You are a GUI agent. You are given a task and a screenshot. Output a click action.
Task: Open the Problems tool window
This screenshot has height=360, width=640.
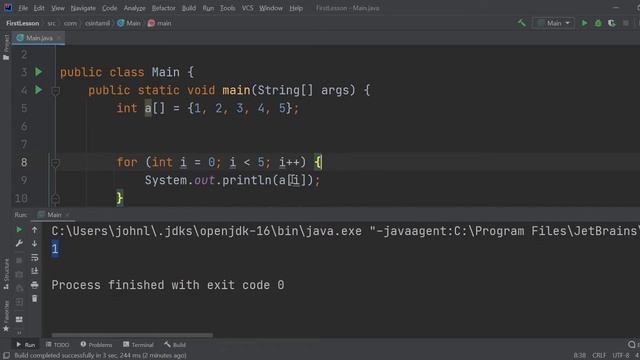pyautogui.click(x=96, y=345)
